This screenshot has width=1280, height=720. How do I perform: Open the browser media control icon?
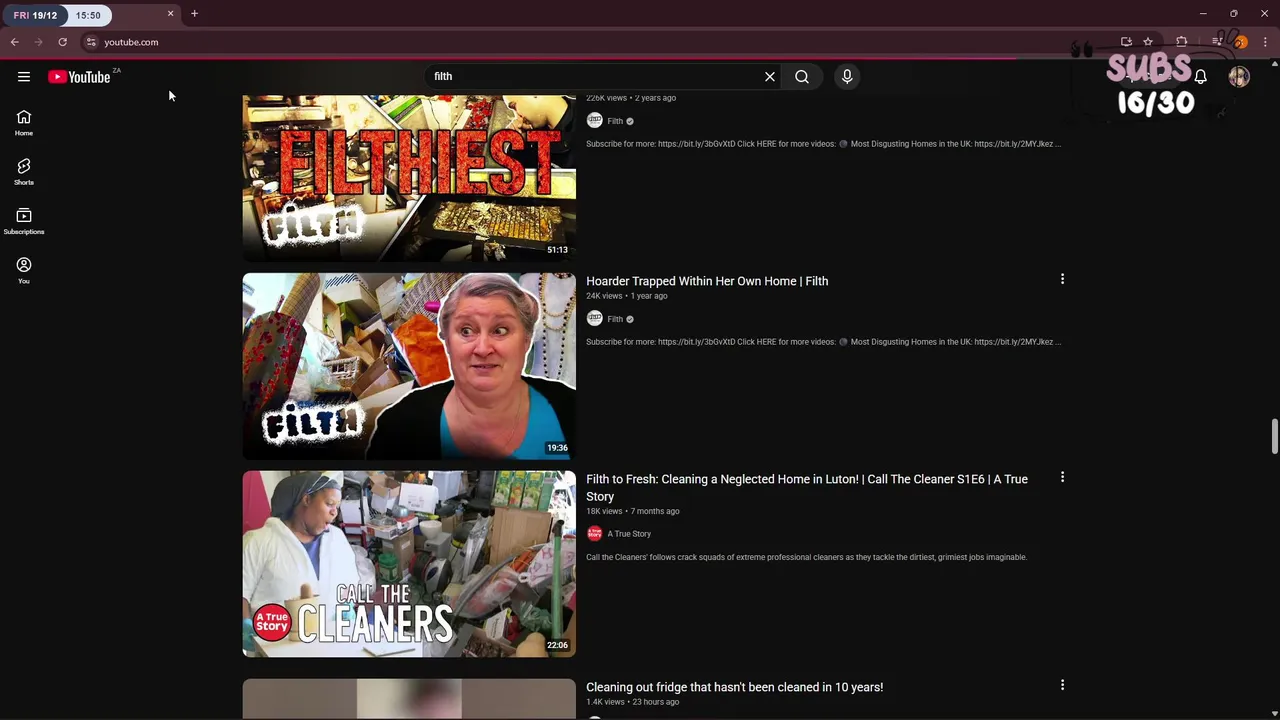click(1217, 42)
